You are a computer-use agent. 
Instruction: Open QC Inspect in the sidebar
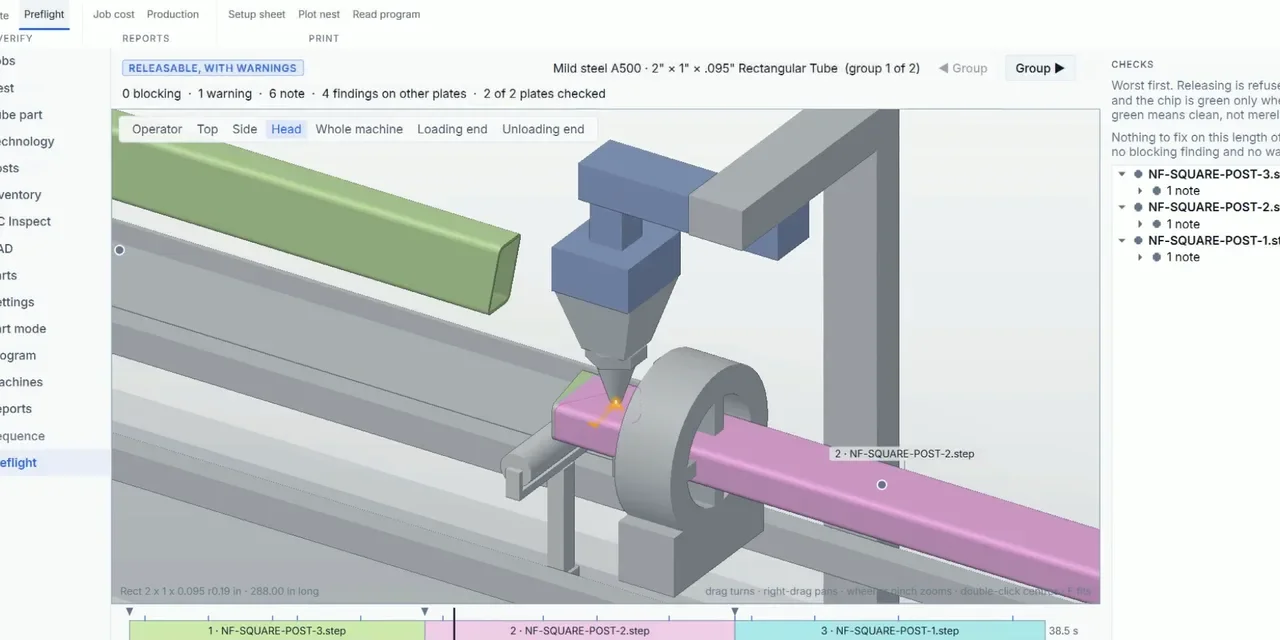(x=25, y=222)
